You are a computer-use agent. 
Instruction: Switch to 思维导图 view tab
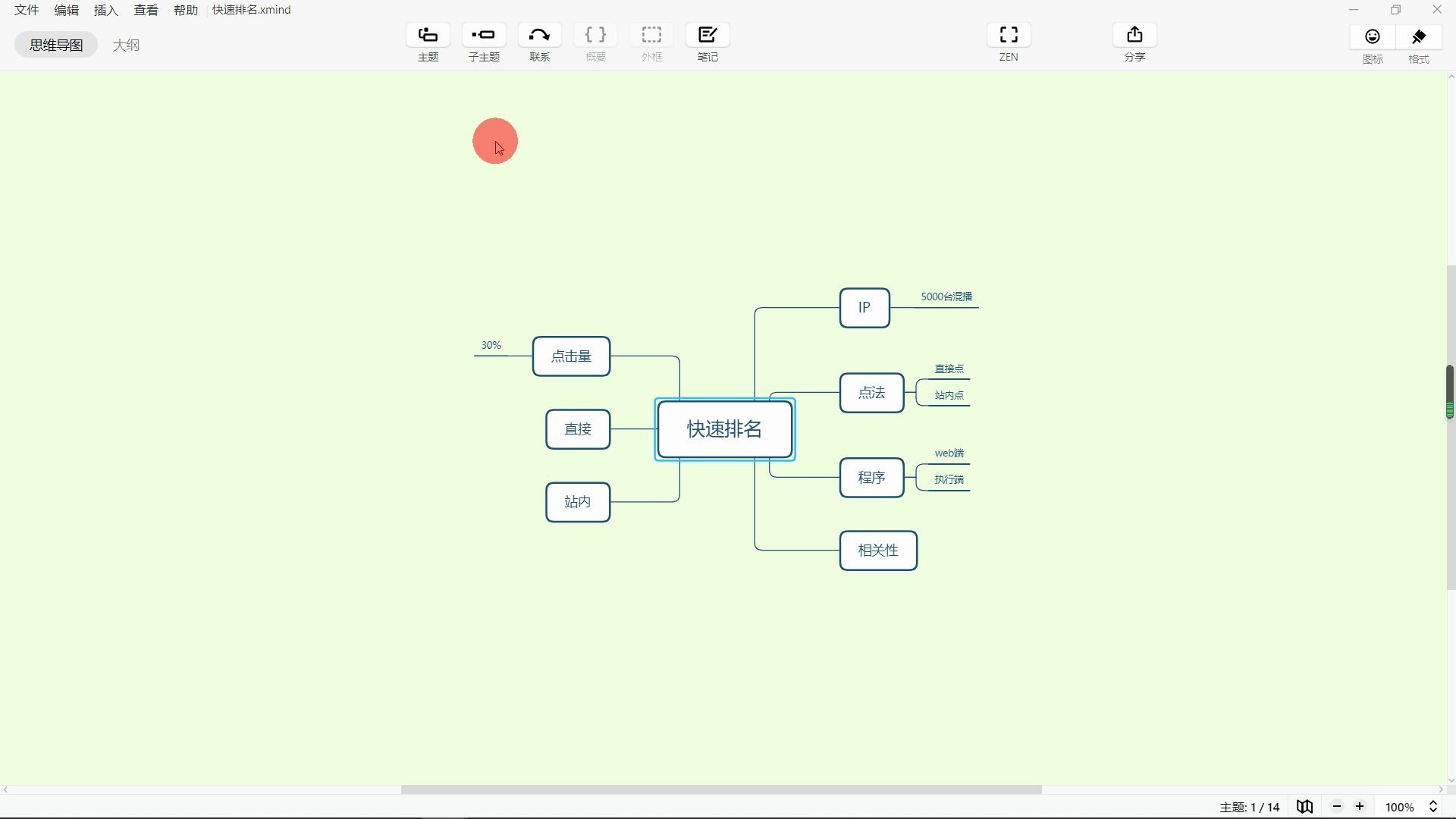click(x=56, y=45)
